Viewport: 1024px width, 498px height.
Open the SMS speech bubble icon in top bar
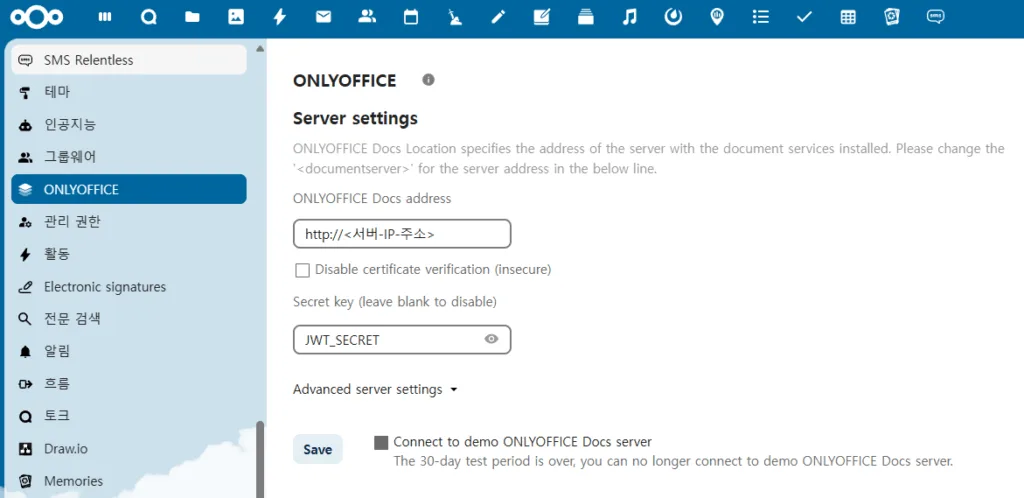pos(935,18)
